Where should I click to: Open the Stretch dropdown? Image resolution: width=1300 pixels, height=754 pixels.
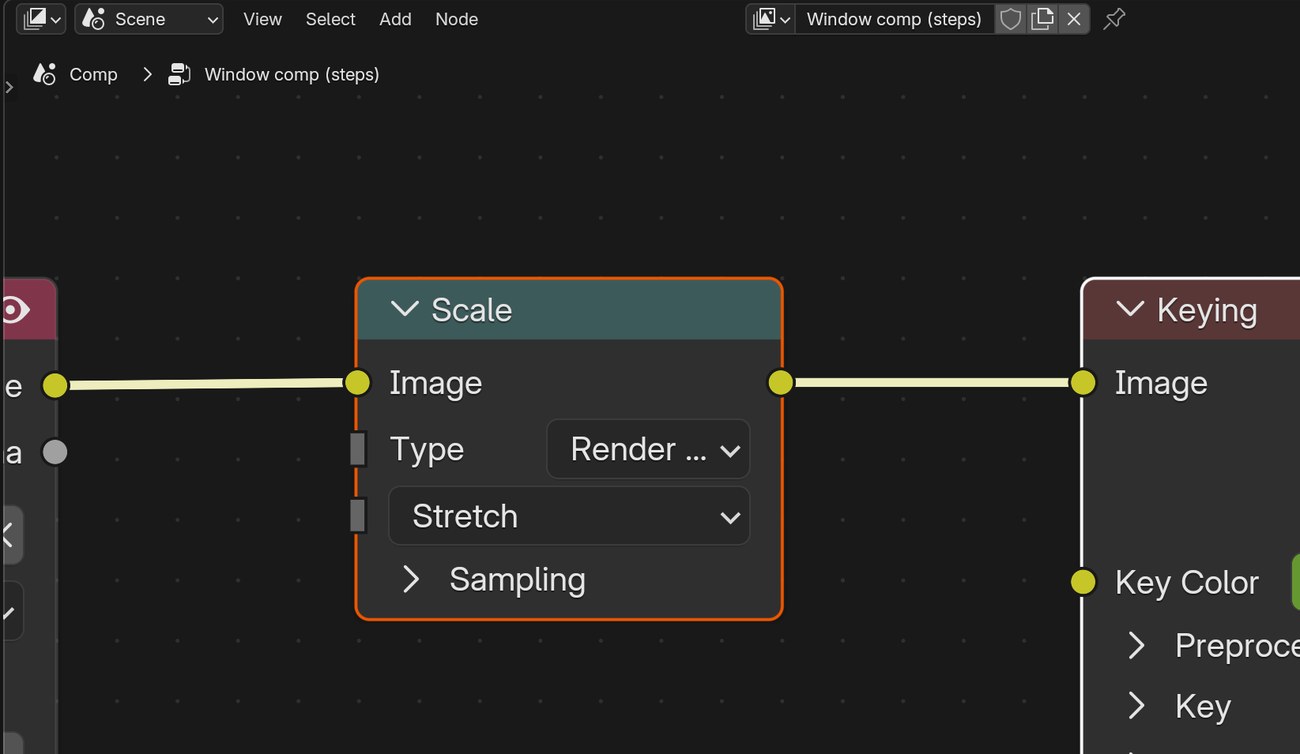click(569, 516)
